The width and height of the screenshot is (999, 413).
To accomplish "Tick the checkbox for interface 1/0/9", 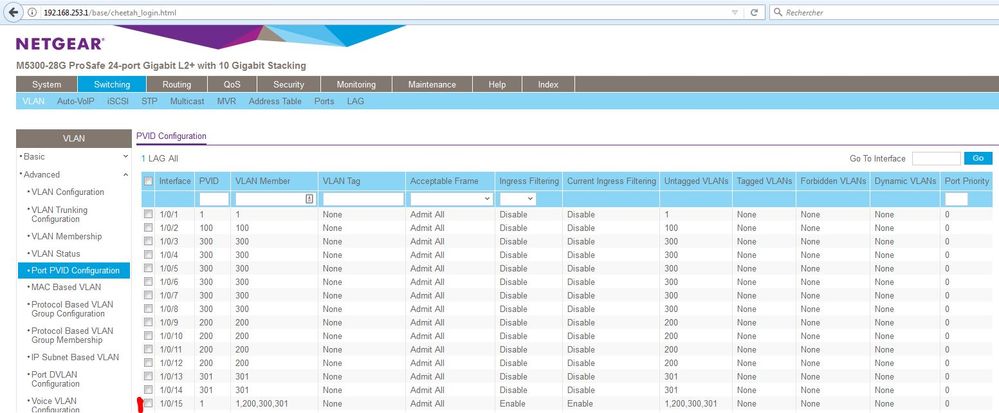I will [148, 323].
